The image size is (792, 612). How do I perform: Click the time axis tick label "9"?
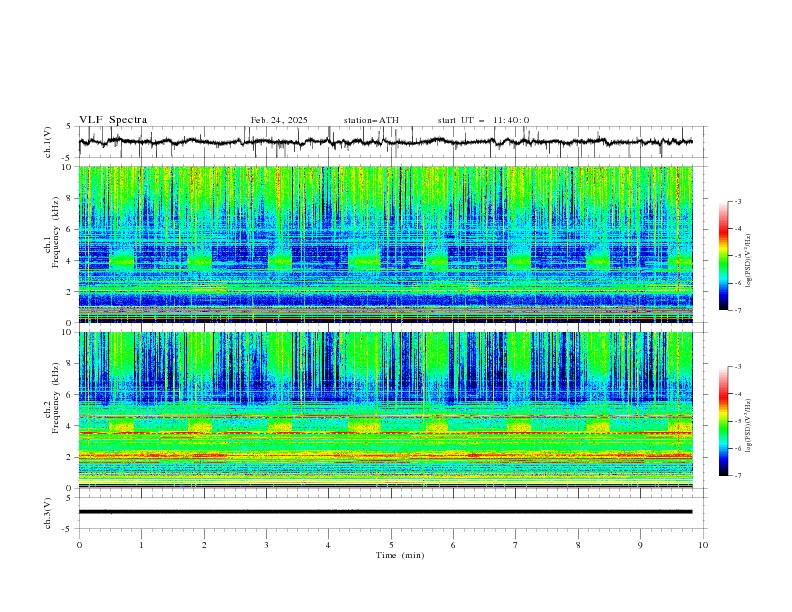640,545
